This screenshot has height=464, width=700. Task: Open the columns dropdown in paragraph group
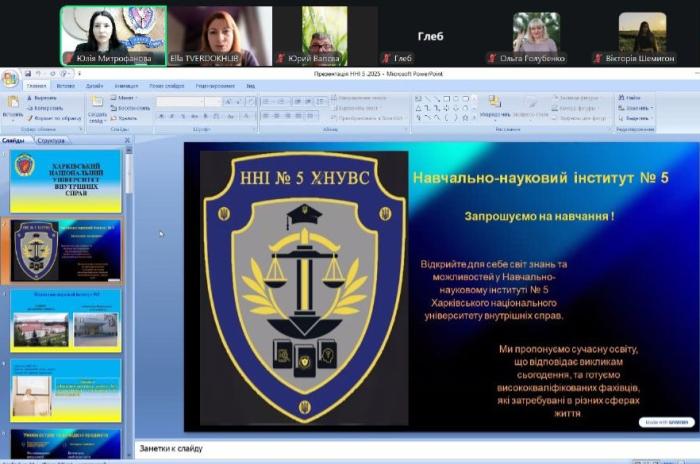click(x=311, y=116)
